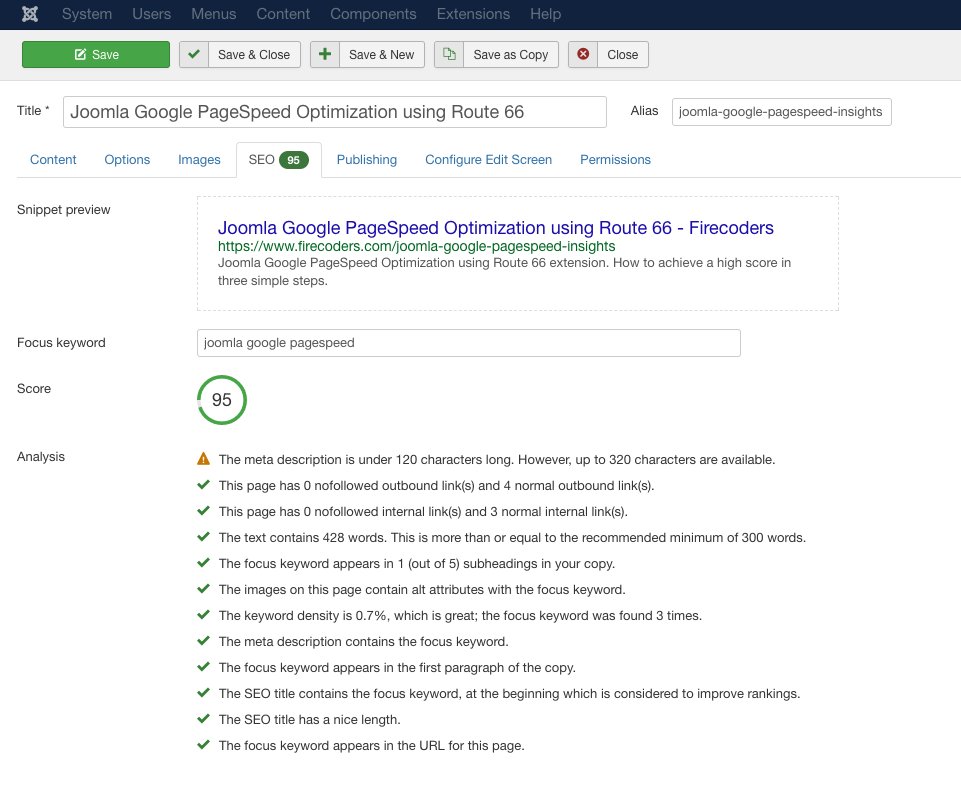Click checkmark beside SEO title contains keyword
The height and width of the screenshot is (786, 961).
click(203, 693)
